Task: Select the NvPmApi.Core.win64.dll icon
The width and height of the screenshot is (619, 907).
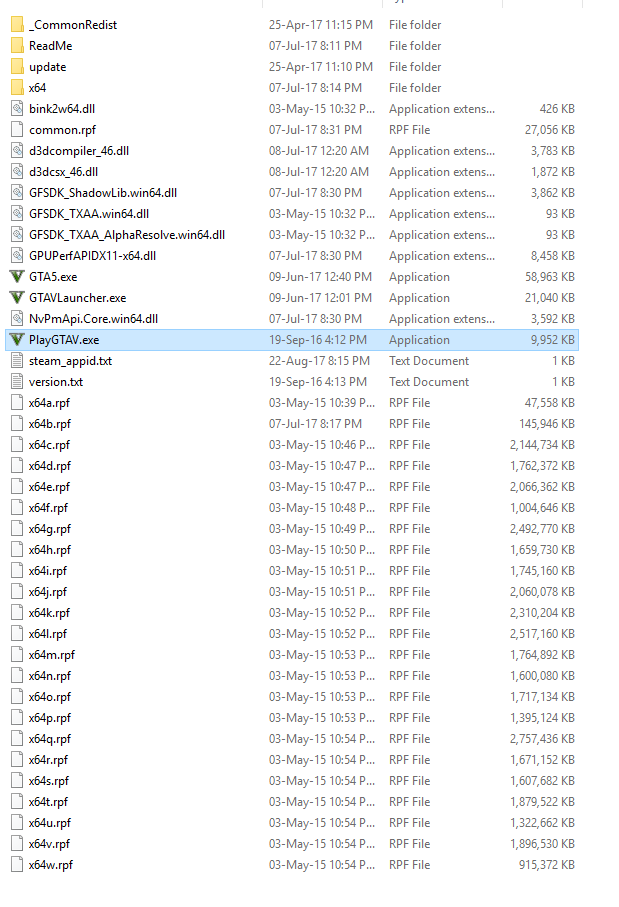Action: click(17, 319)
